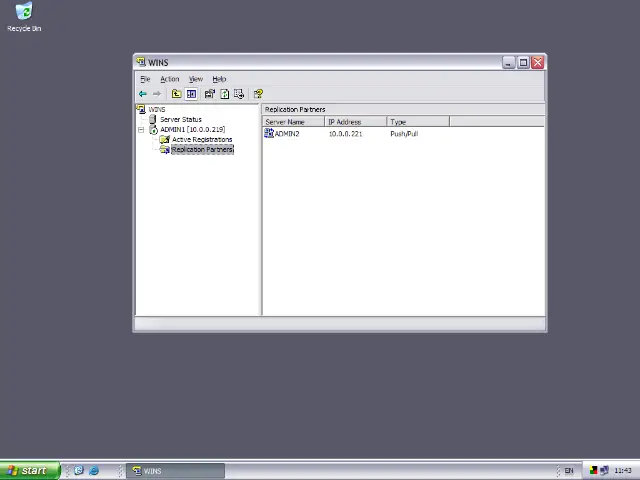640x480 pixels.
Task: Click the WINS root icon in tree
Action: pyautogui.click(x=141, y=109)
